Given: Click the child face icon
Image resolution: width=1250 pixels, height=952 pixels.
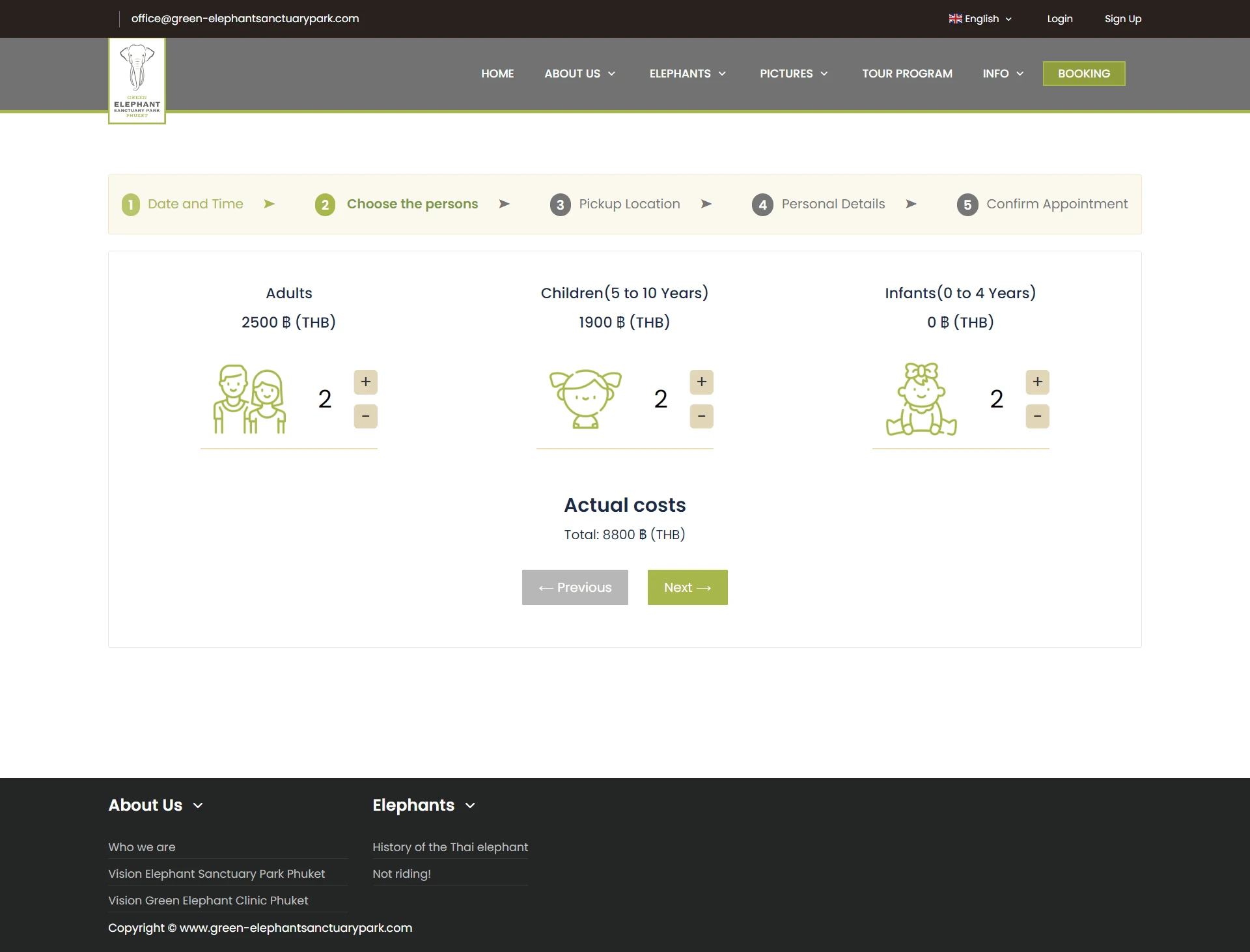Looking at the screenshot, I should [585, 399].
